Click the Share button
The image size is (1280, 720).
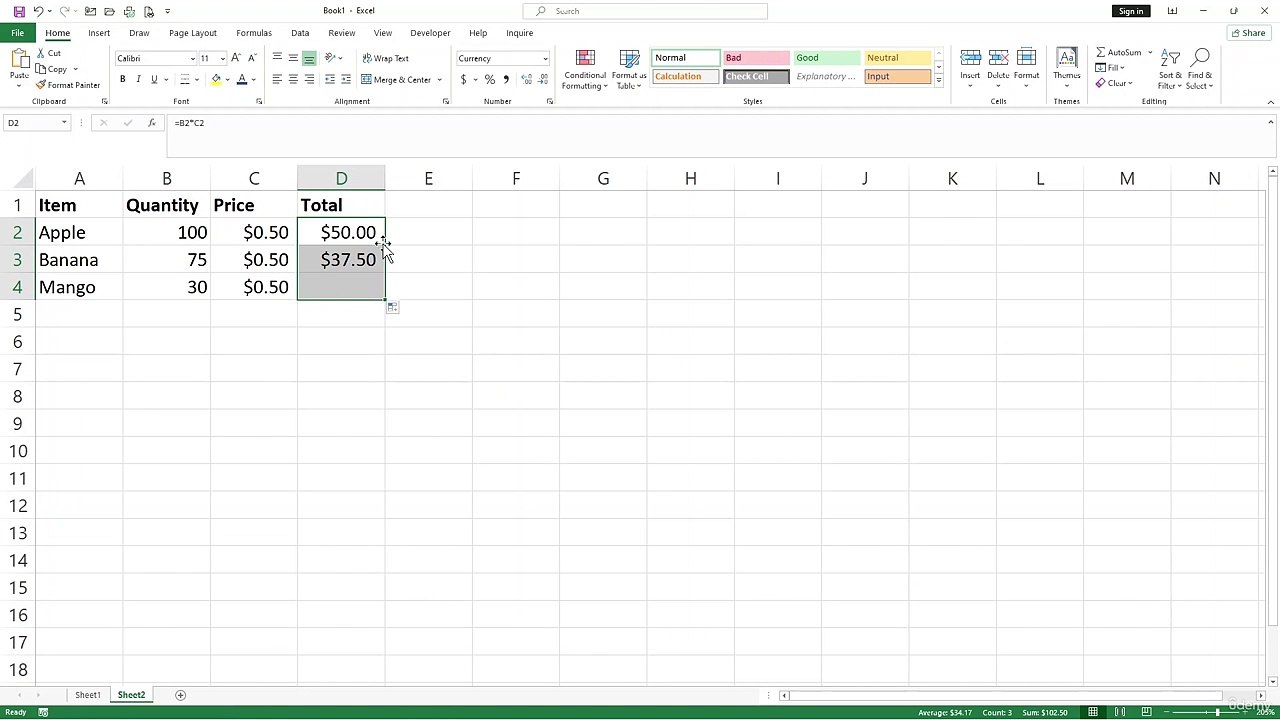coord(1248,33)
